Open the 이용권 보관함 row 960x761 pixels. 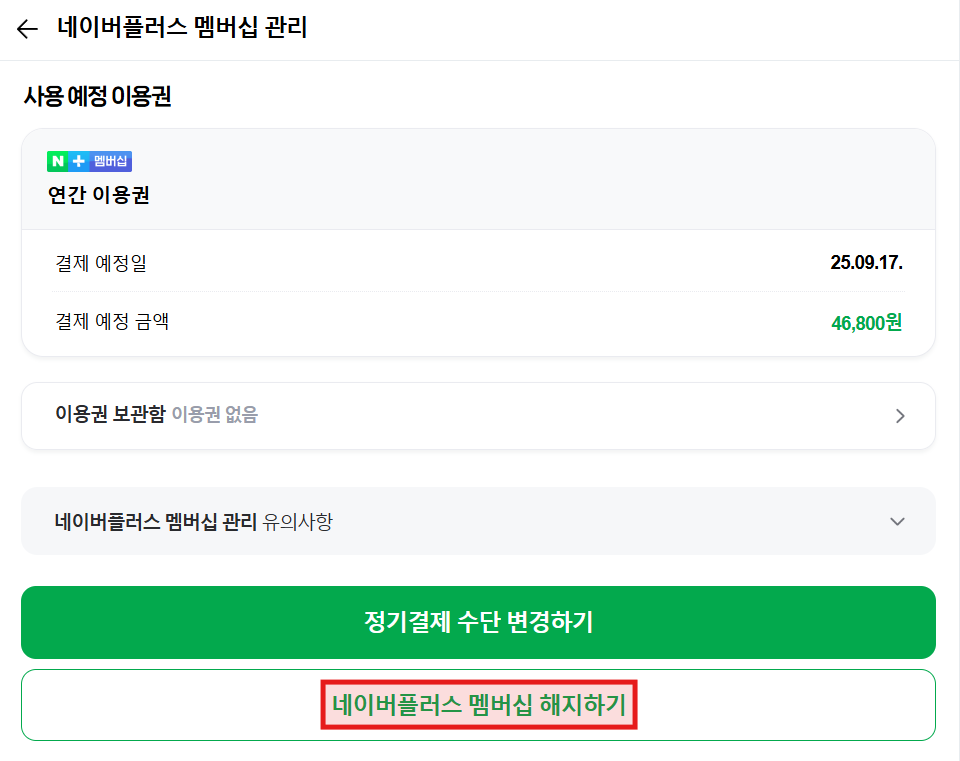click(478, 416)
